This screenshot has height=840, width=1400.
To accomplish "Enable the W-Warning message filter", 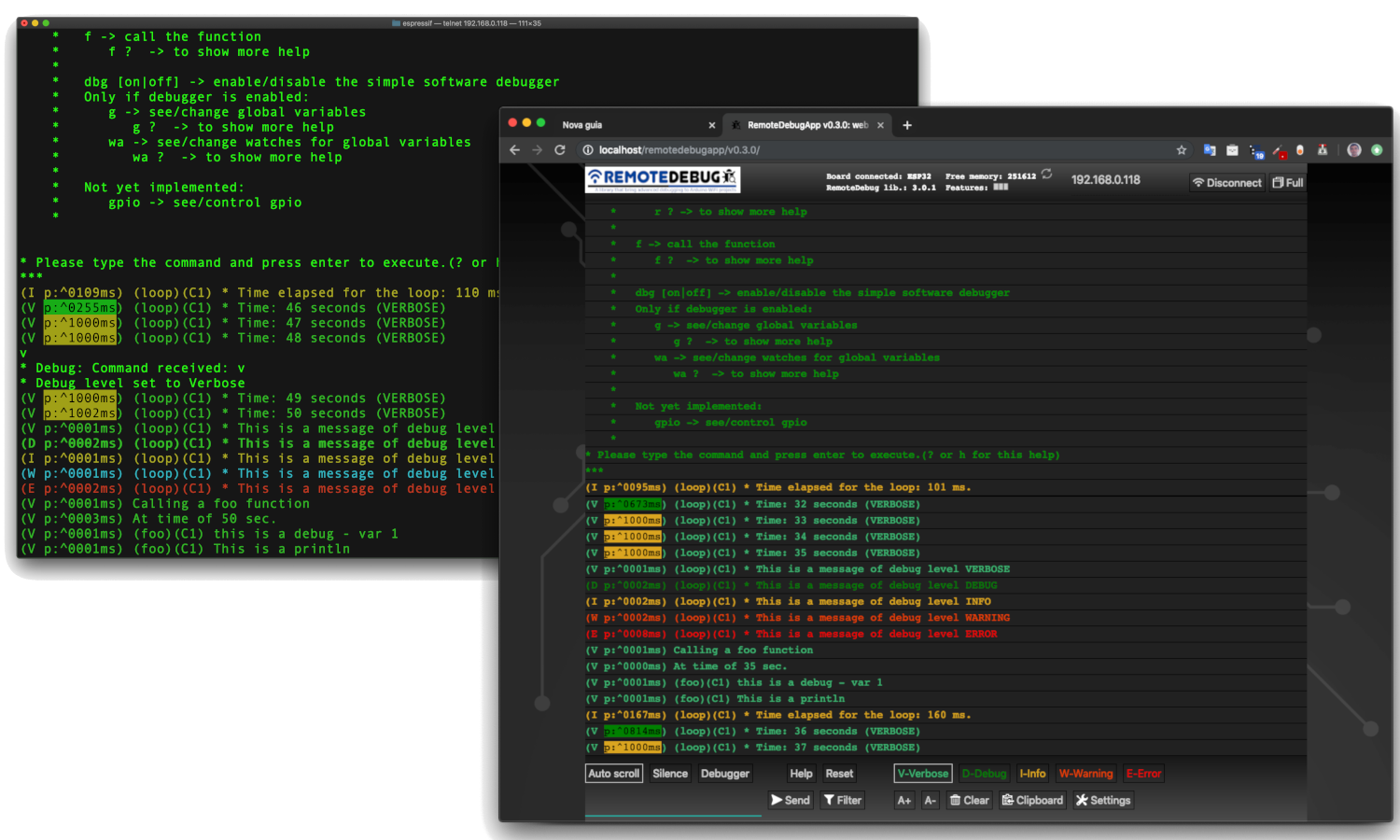I will [x=1085, y=773].
